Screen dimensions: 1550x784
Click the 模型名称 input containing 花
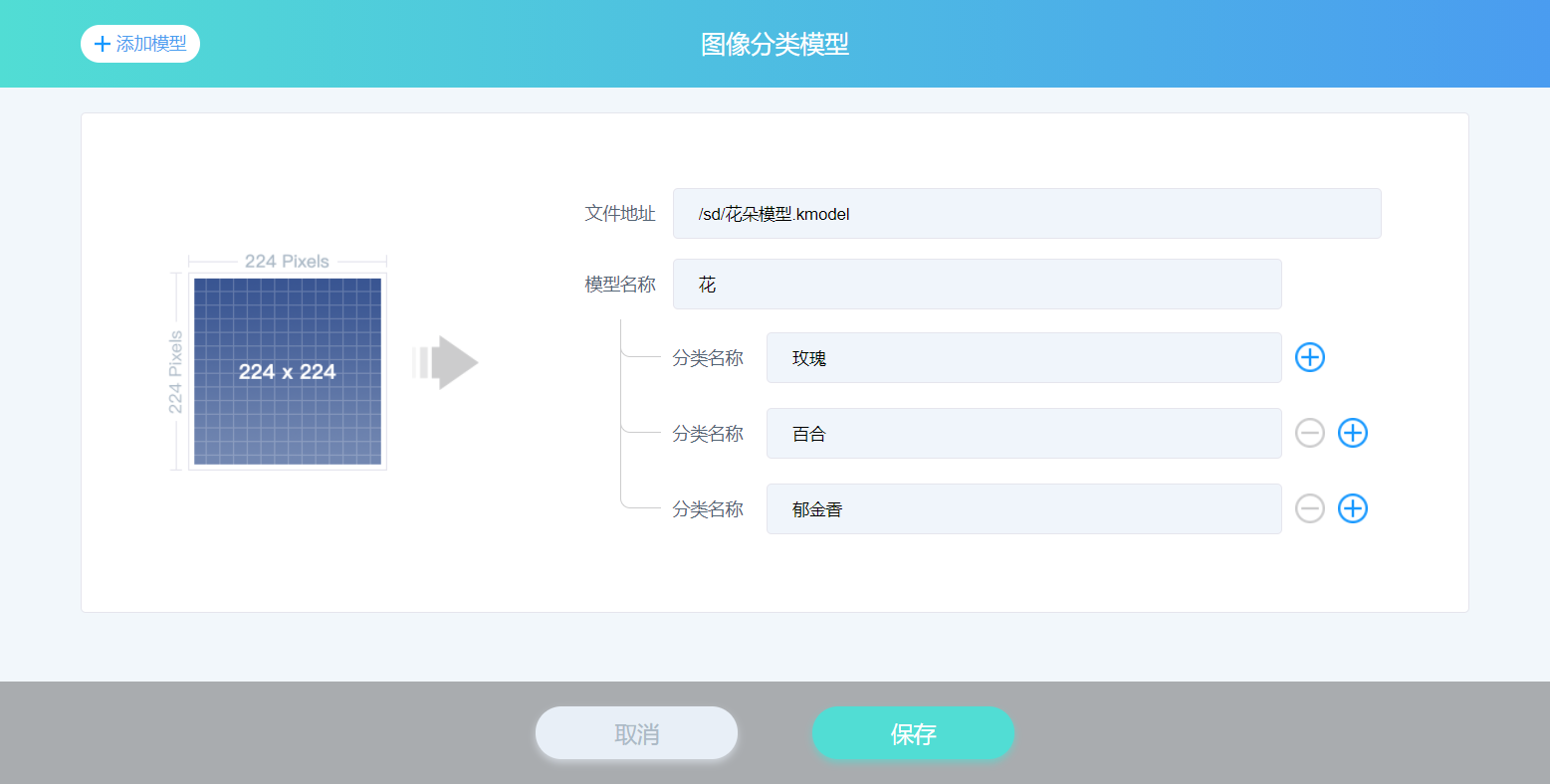[977, 285]
